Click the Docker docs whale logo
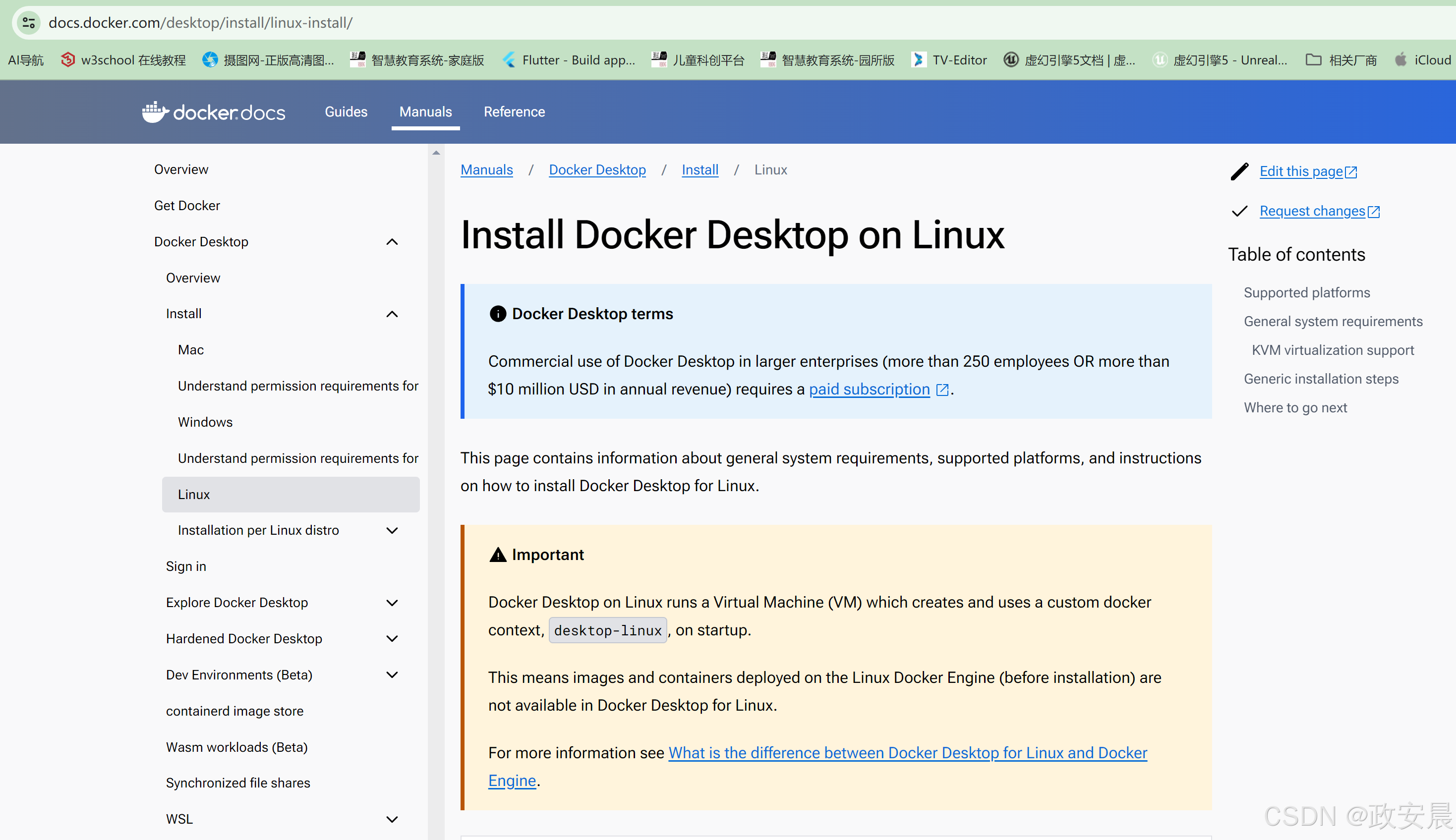 (155, 112)
